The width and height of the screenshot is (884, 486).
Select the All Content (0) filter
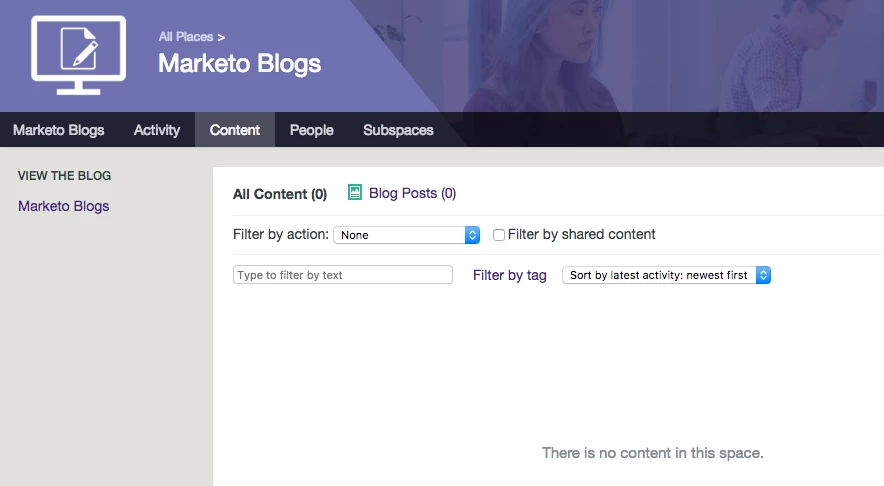pos(280,194)
